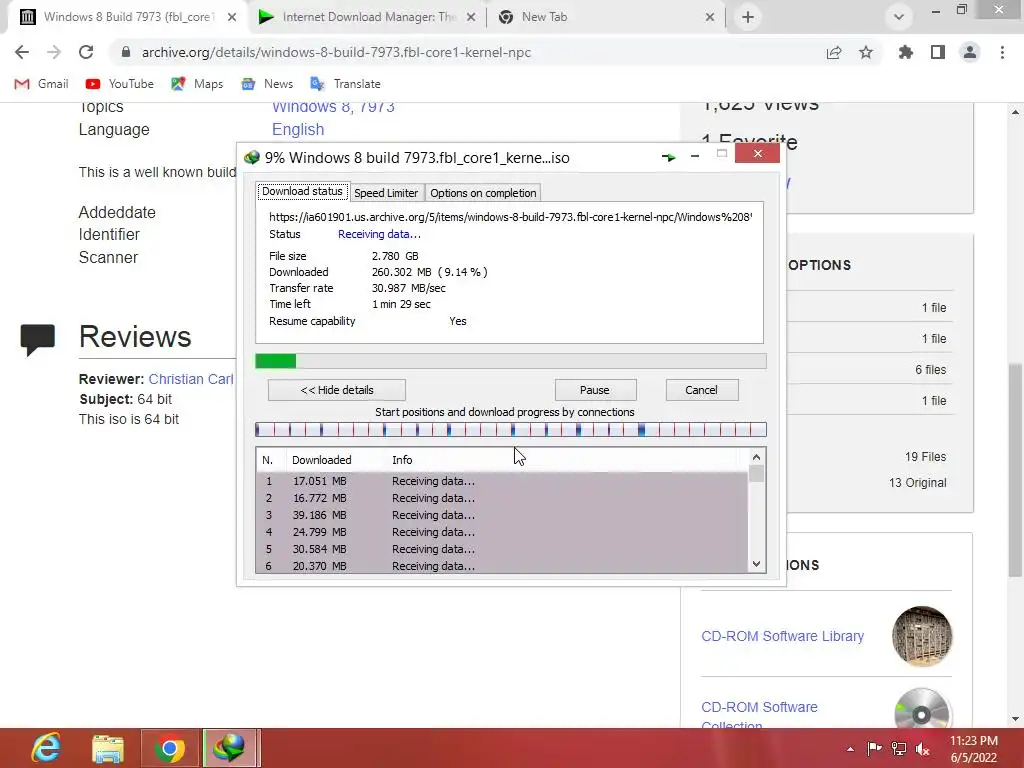Close the IDM download dialog

click(758, 153)
